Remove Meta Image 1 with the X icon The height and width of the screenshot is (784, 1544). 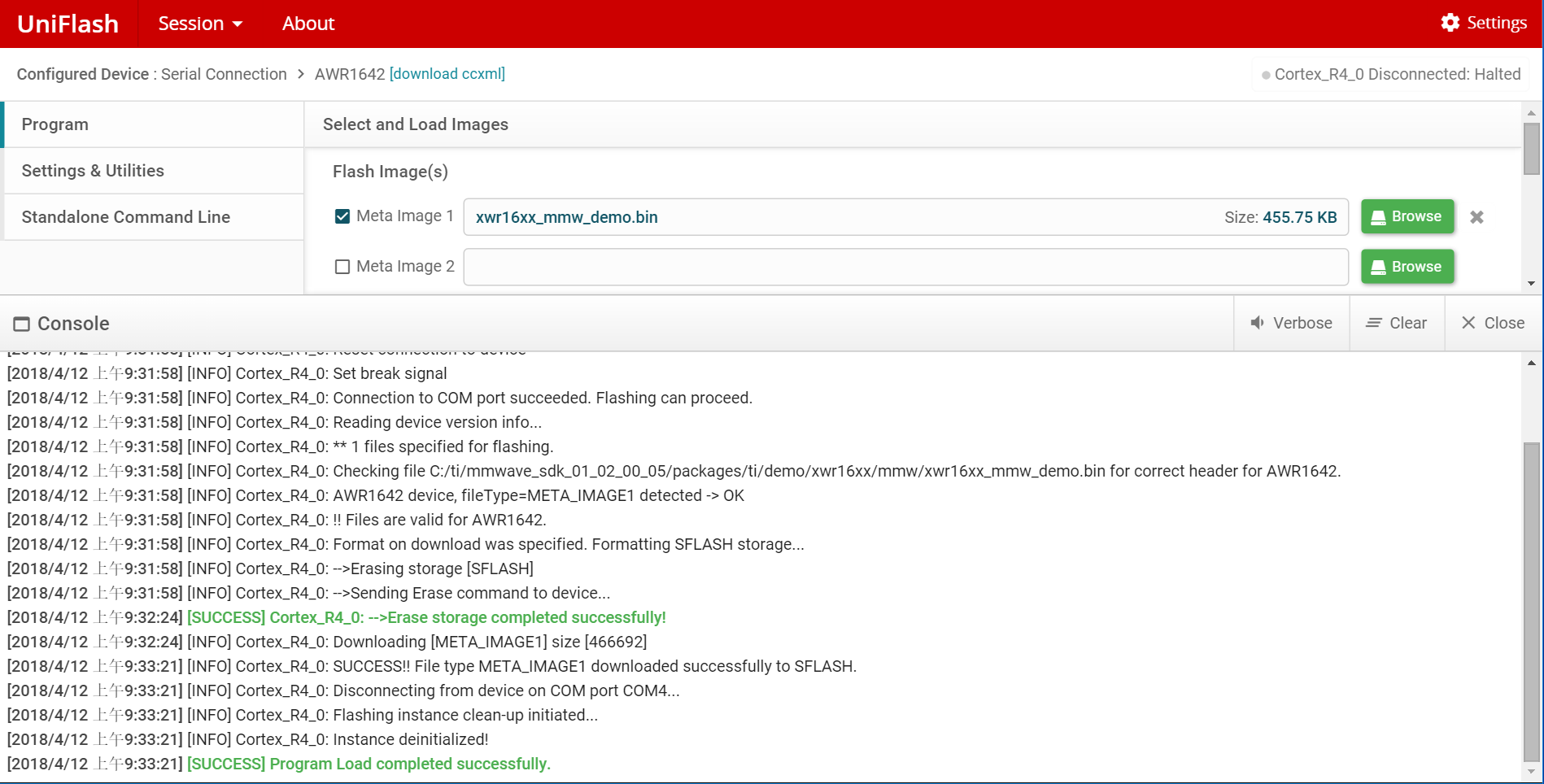tap(1476, 217)
